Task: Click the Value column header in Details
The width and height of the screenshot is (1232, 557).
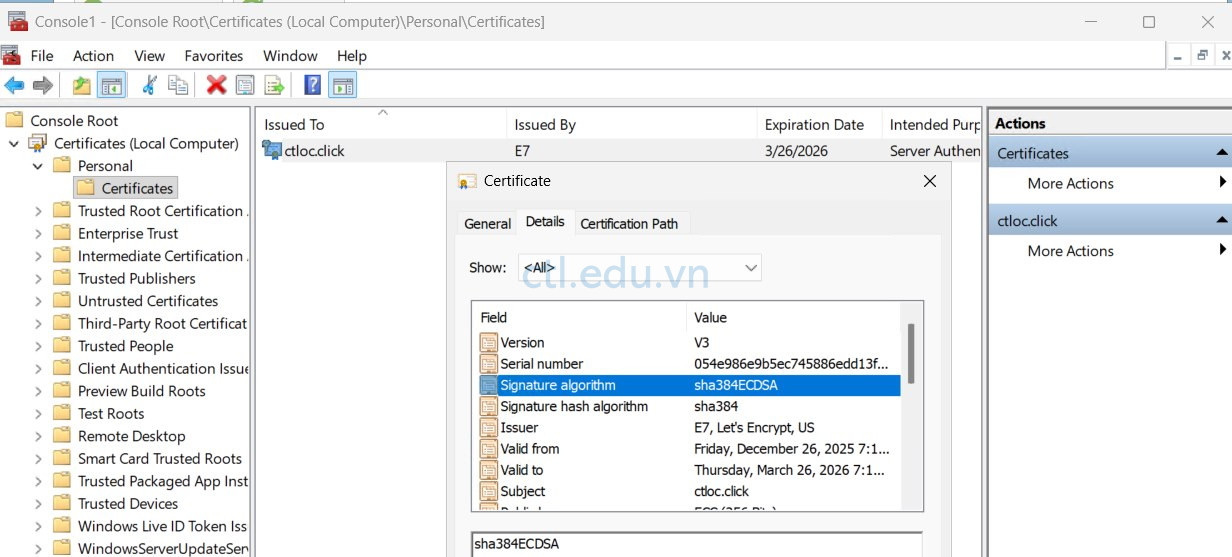Action: tap(794, 318)
